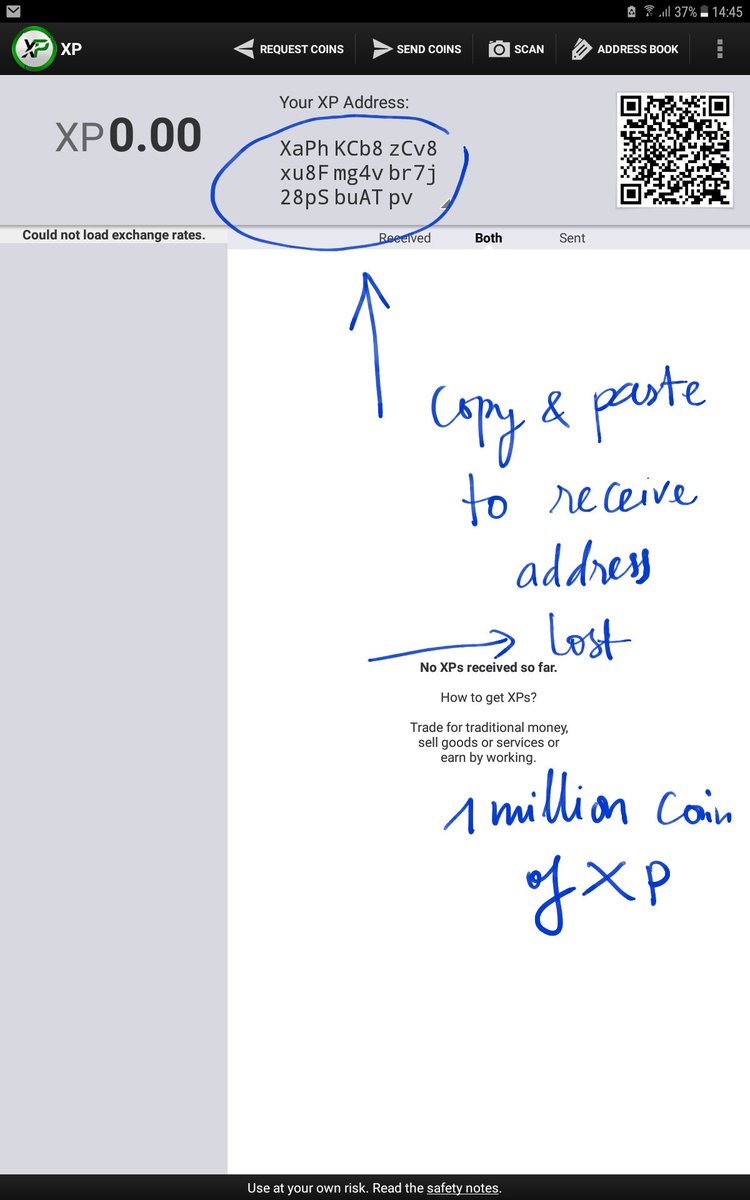Tap the 14:45 clock
This screenshot has width=750, height=1200.
[729, 11]
